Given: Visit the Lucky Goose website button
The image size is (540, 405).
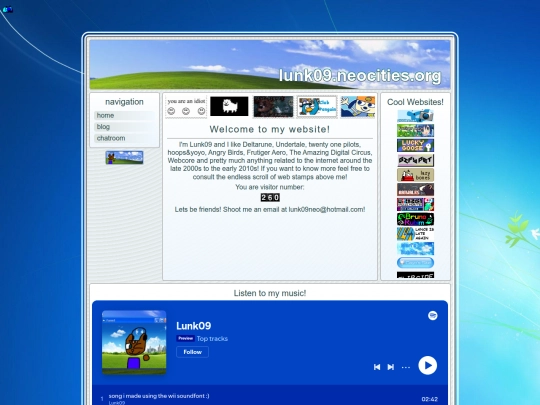Looking at the screenshot, I should point(415,145).
